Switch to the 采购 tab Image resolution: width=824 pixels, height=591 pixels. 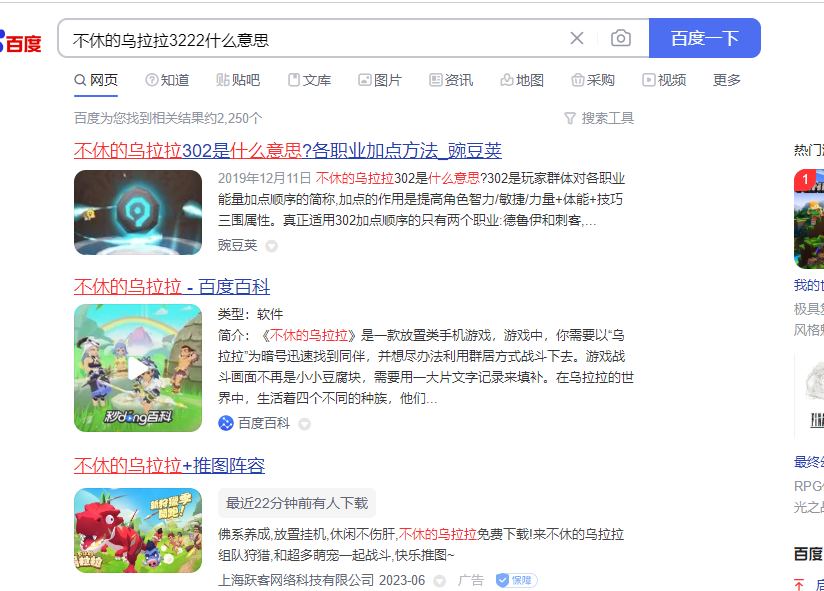point(593,80)
